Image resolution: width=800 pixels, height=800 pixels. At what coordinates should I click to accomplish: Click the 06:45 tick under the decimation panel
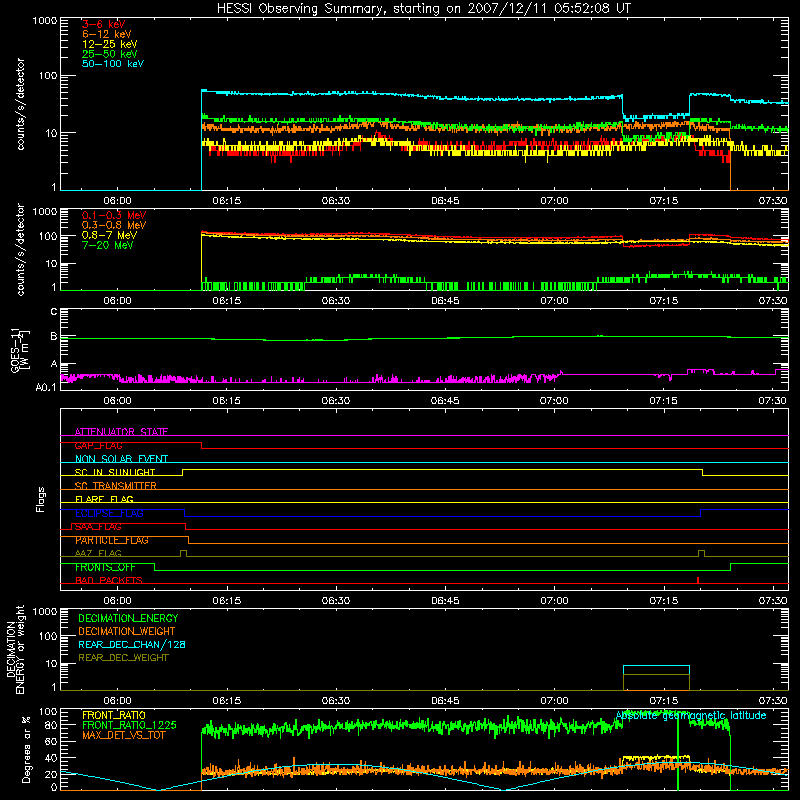(x=445, y=701)
